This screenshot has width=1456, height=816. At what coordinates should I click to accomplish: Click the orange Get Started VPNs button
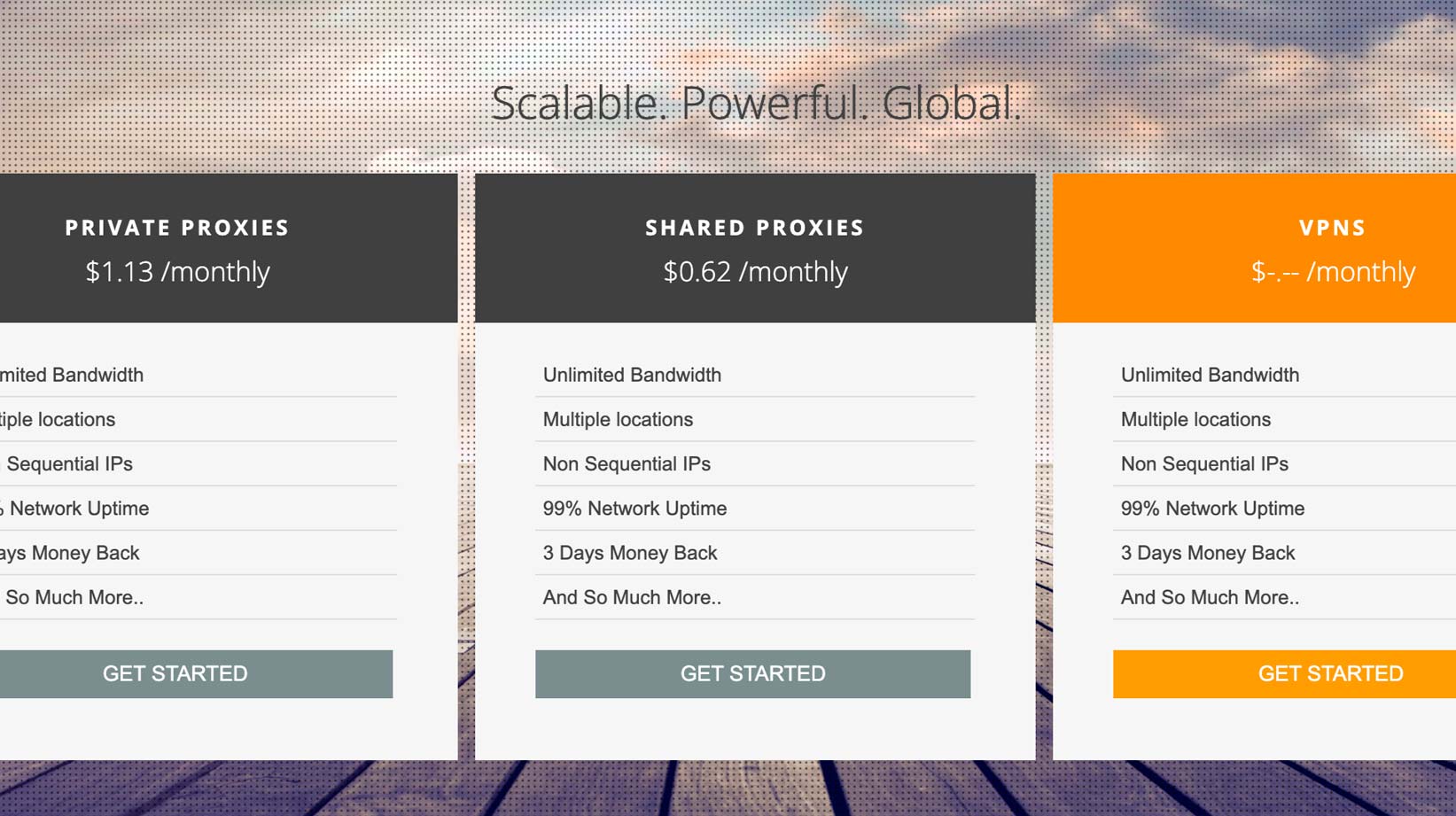pyautogui.click(x=1329, y=674)
